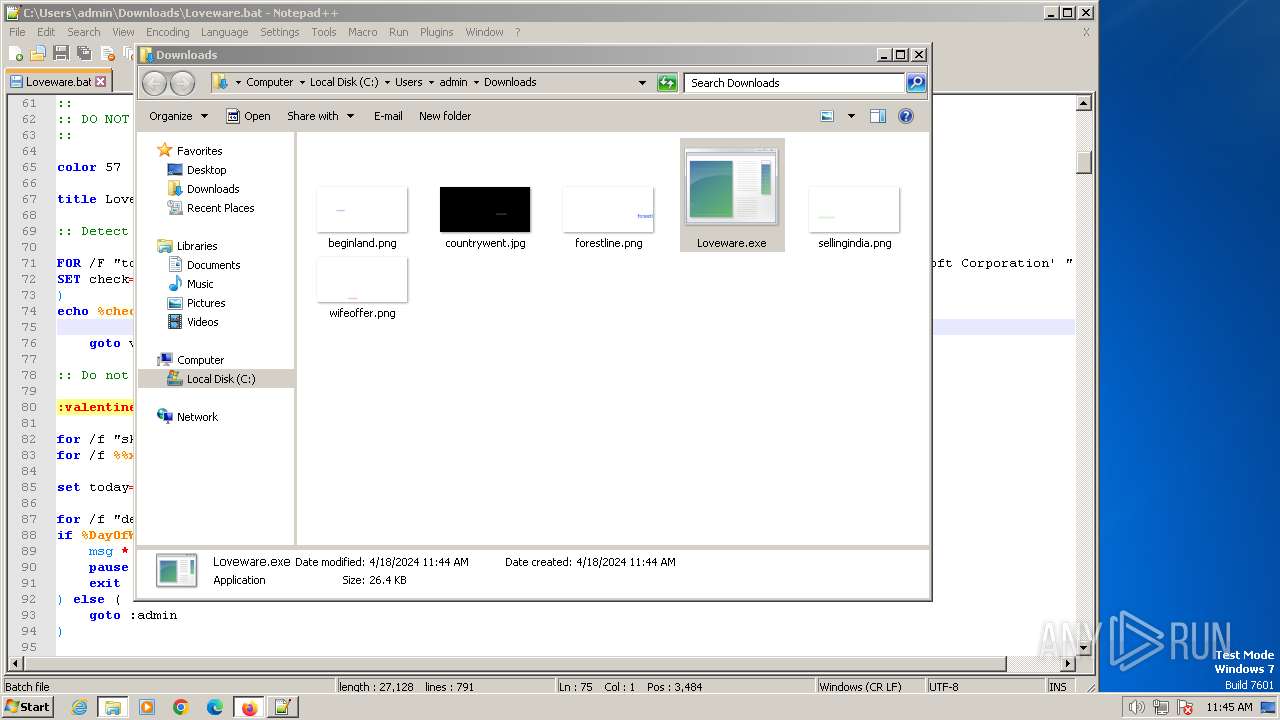Open Language menu in Notepad++
This screenshot has height=720, width=1280.
224,32
